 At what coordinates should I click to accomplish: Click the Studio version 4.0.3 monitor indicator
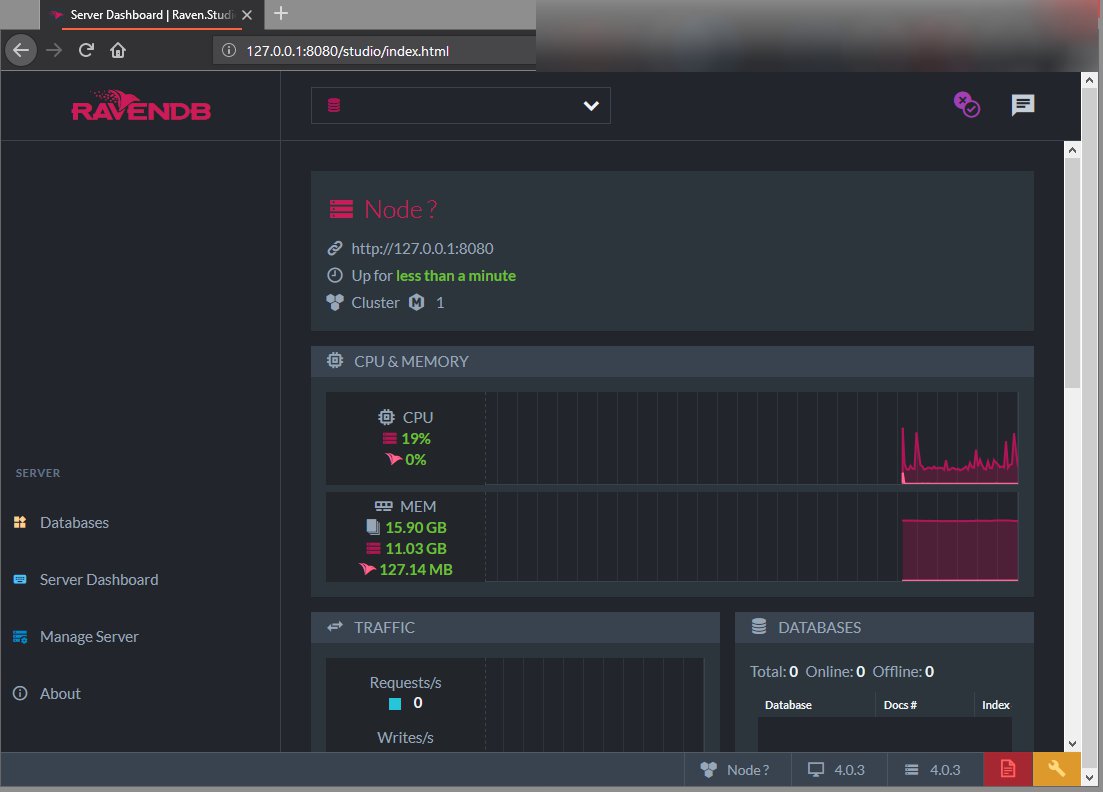tap(838, 769)
